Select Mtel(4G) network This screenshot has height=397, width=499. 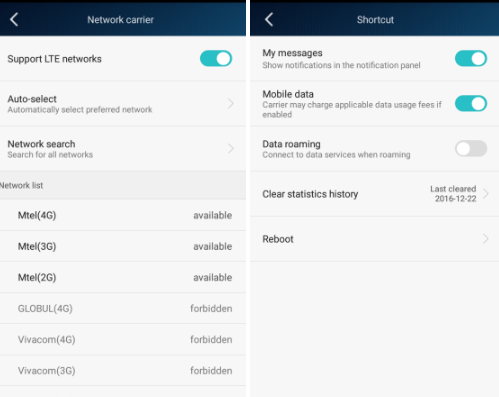tap(123, 215)
